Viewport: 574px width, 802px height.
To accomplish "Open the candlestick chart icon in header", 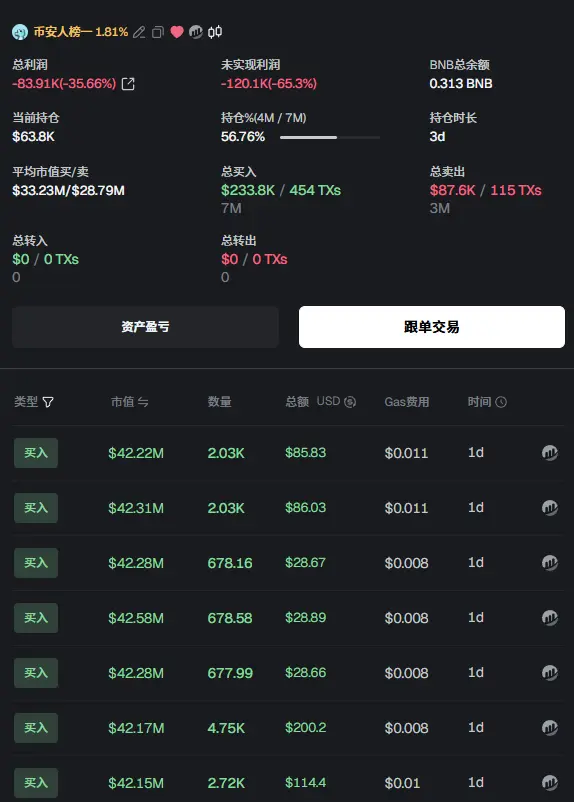I will click(215, 32).
